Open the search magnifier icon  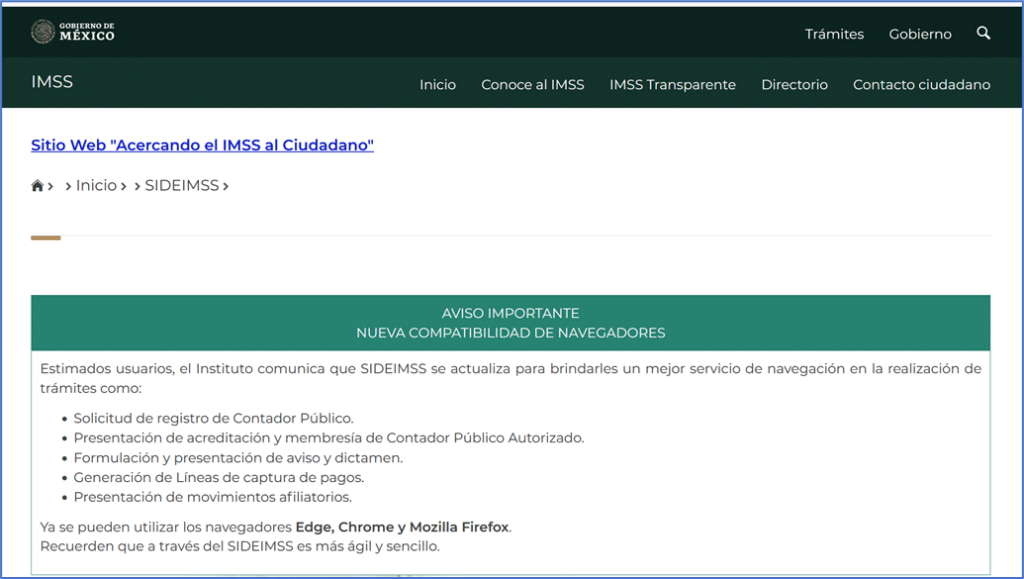pos(983,33)
